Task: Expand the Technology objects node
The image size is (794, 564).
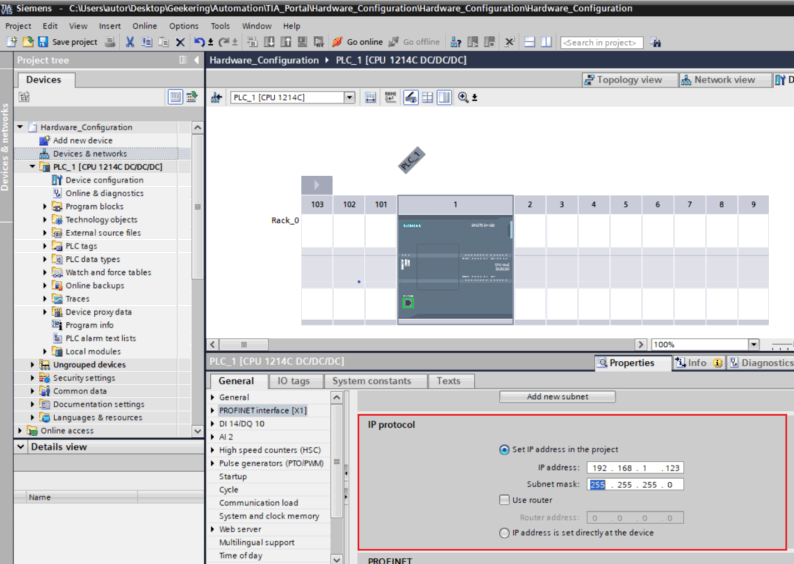Action: [45, 220]
